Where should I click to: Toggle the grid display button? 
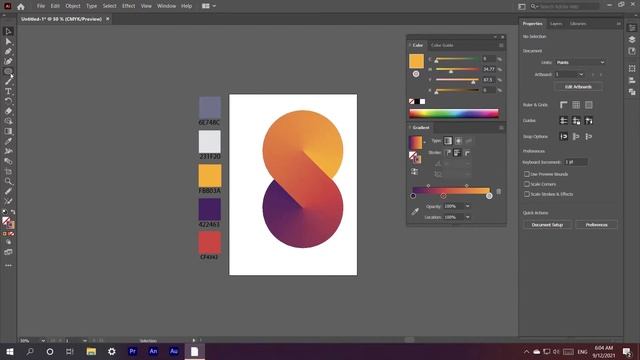tap(576, 105)
